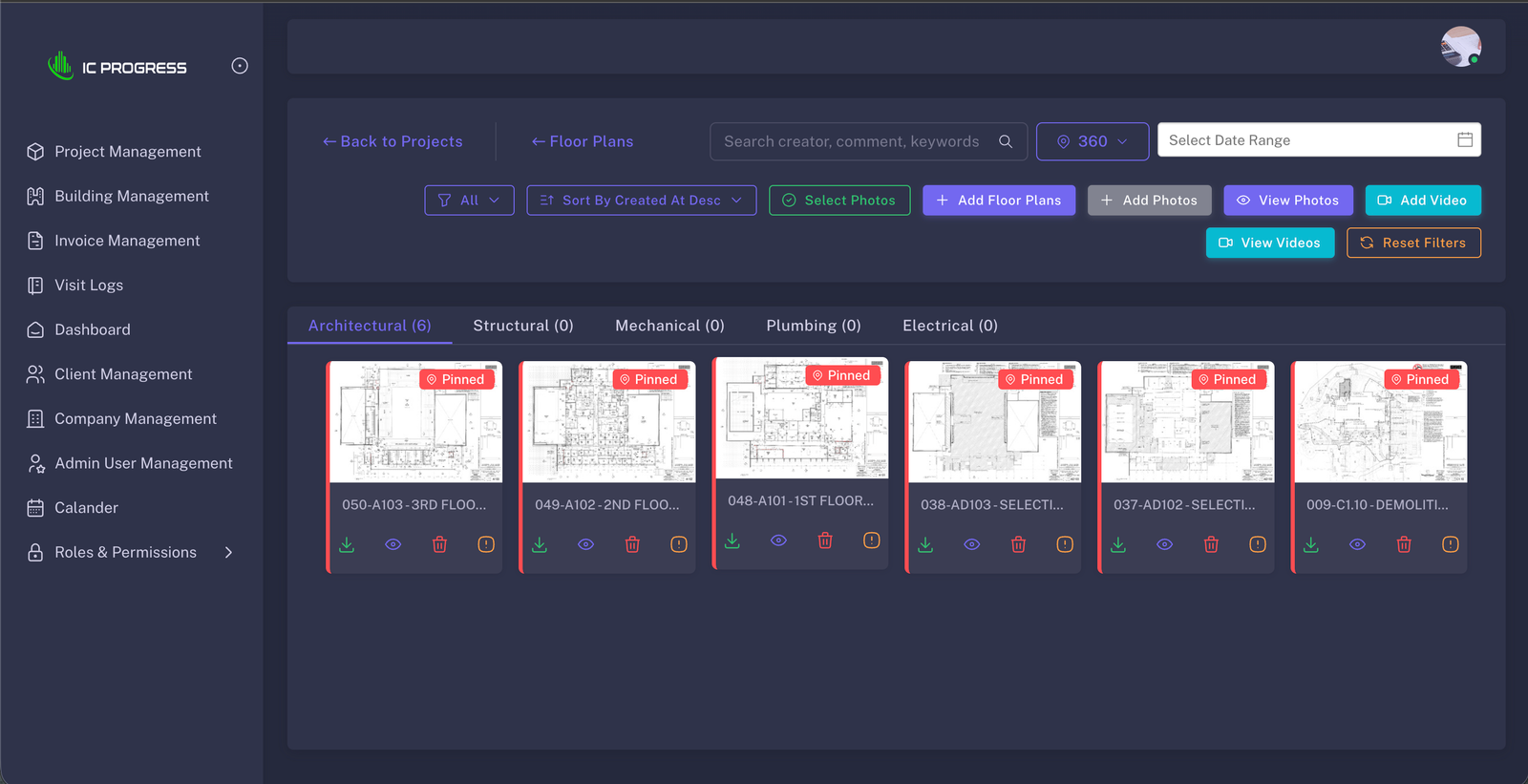Image resolution: width=1528 pixels, height=784 pixels.
Task: Open info icon for 050-A103-3RD FLOO... card
Action: [x=486, y=544]
